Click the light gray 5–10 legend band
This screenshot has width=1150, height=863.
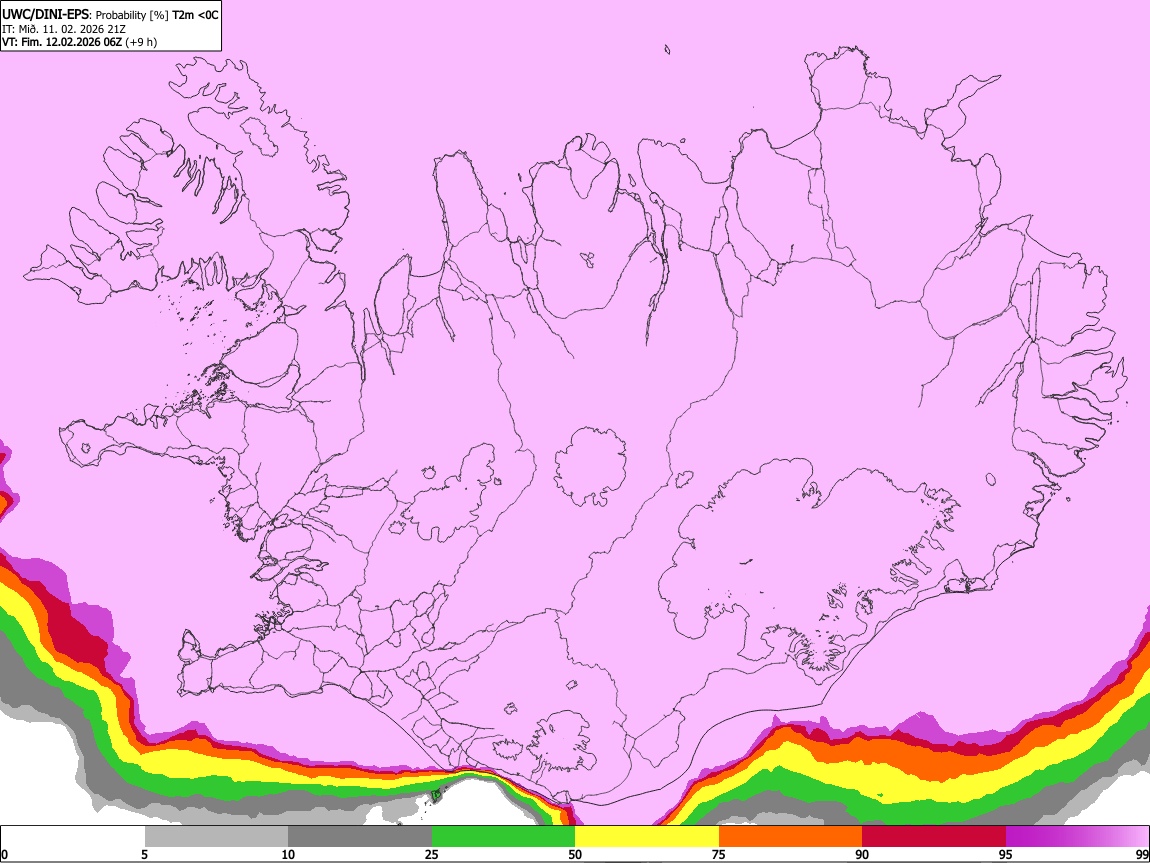click(x=216, y=836)
